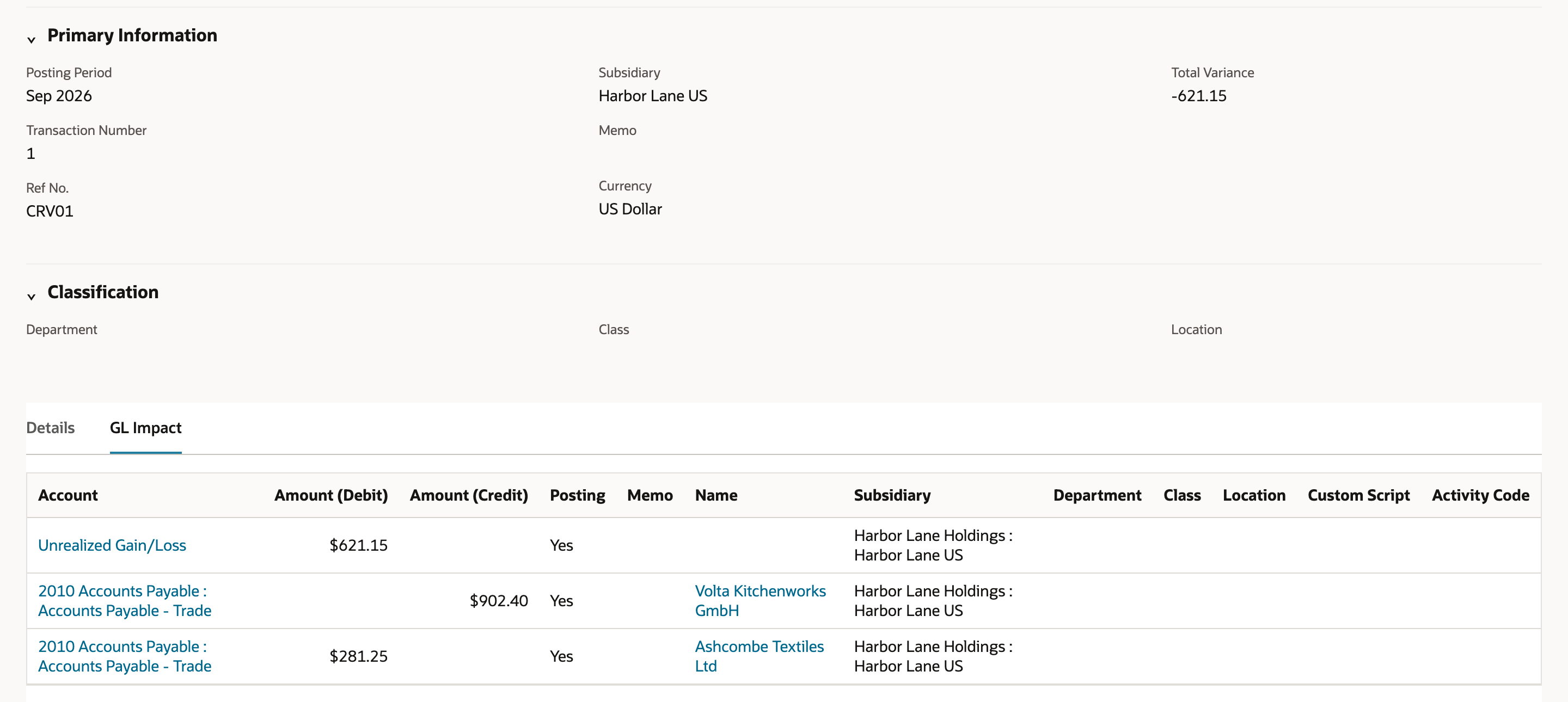Click the Name column header
1568x702 pixels.
[716, 495]
